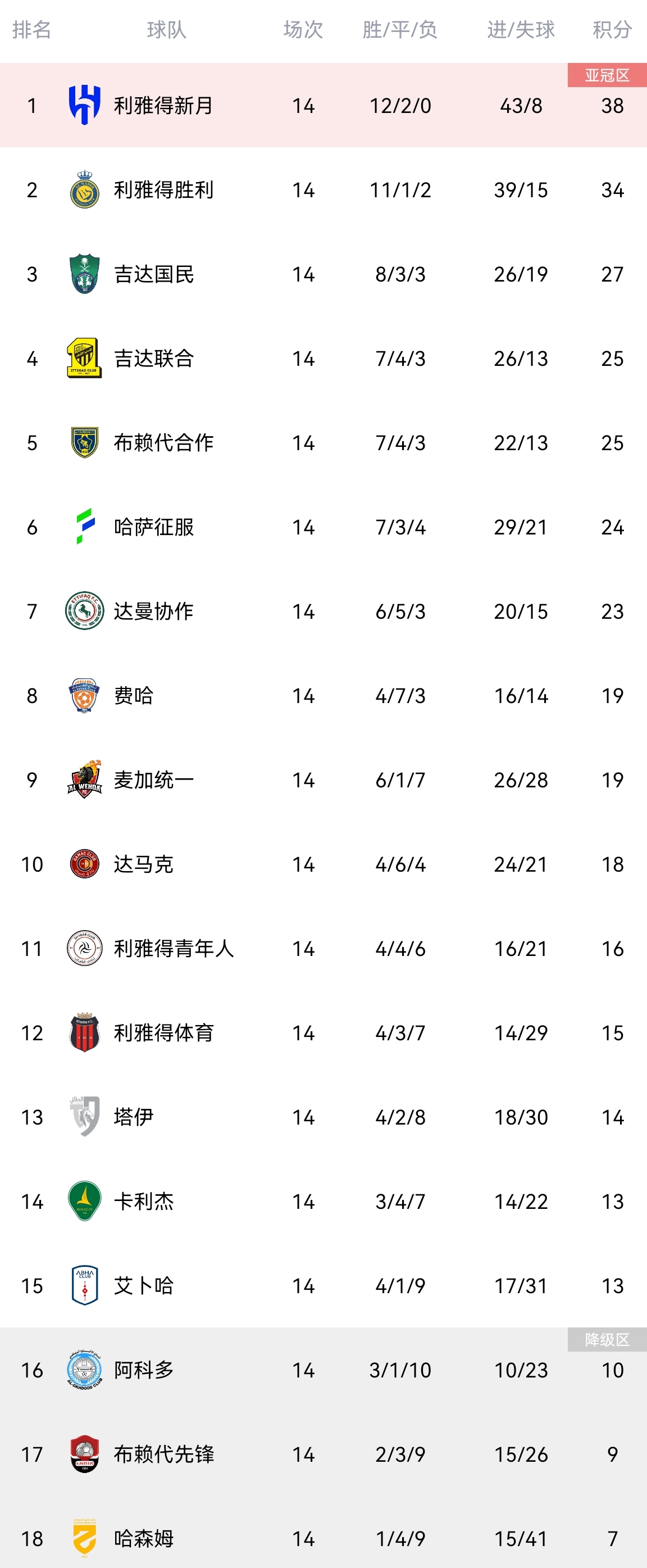Click the 哈萨征服 green-blue logo

tap(84, 527)
